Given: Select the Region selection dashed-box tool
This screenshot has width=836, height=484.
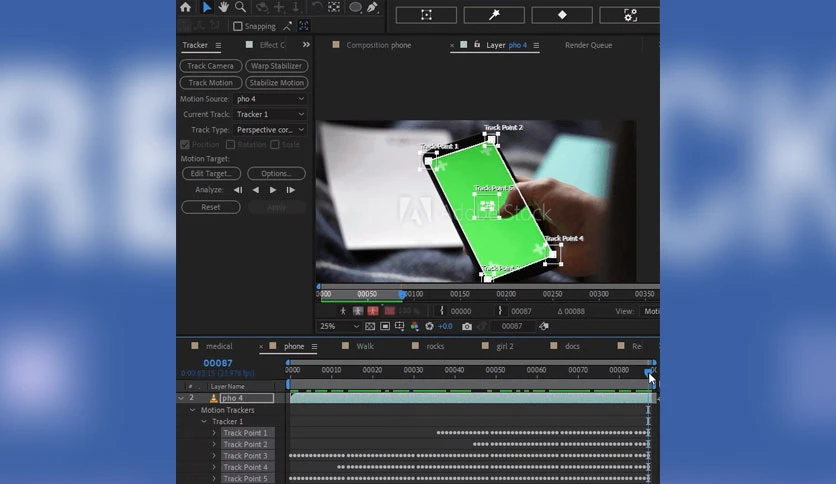Looking at the screenshot, I should [x=334, y=7].
